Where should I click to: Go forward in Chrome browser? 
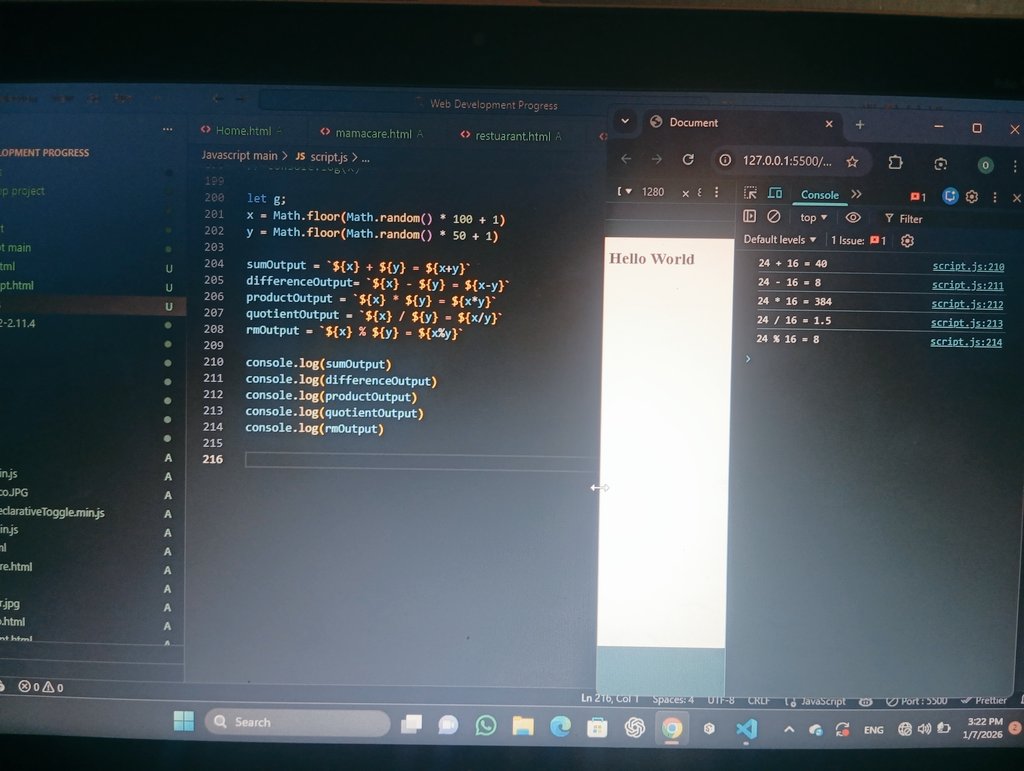point(656,159)
